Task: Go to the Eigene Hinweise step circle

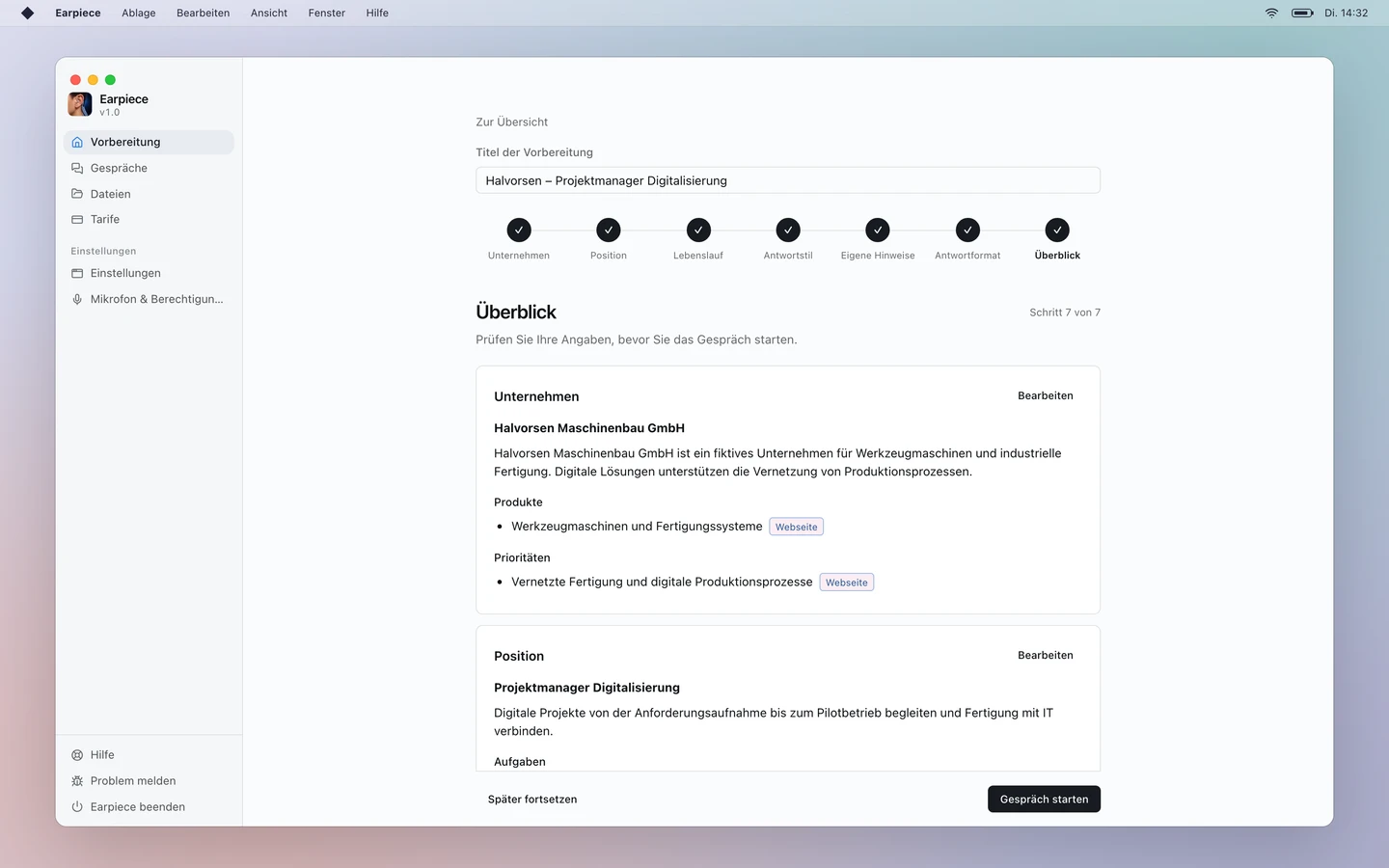Action: coord(878,230)
